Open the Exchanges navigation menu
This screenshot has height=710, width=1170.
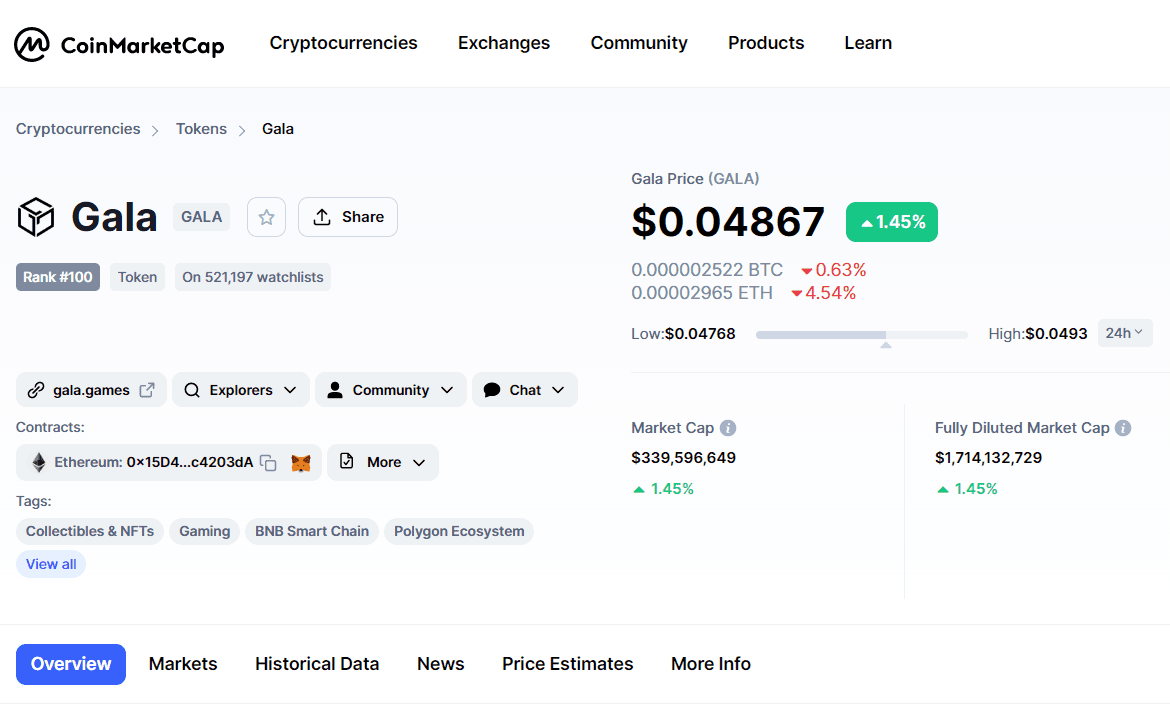504,43
